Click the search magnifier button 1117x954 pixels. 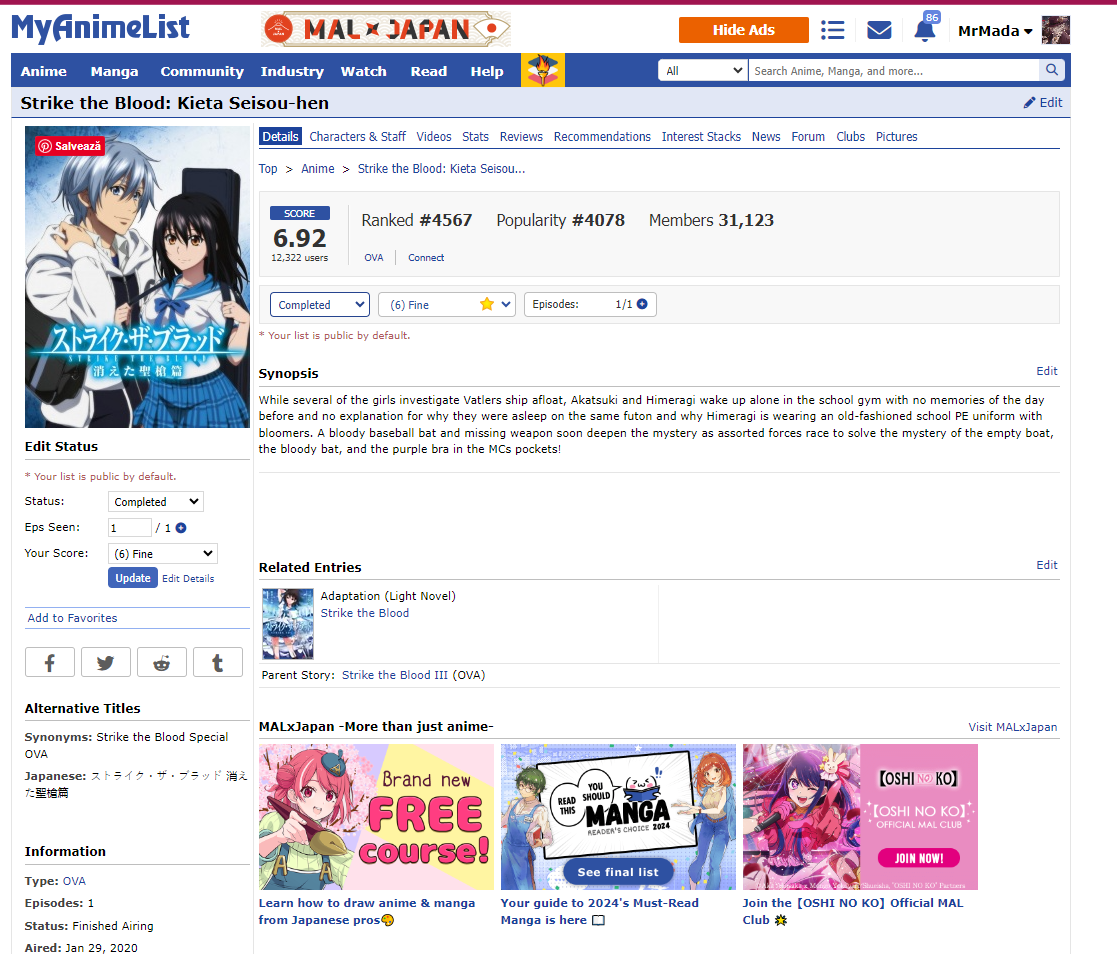click(1051, 70)
